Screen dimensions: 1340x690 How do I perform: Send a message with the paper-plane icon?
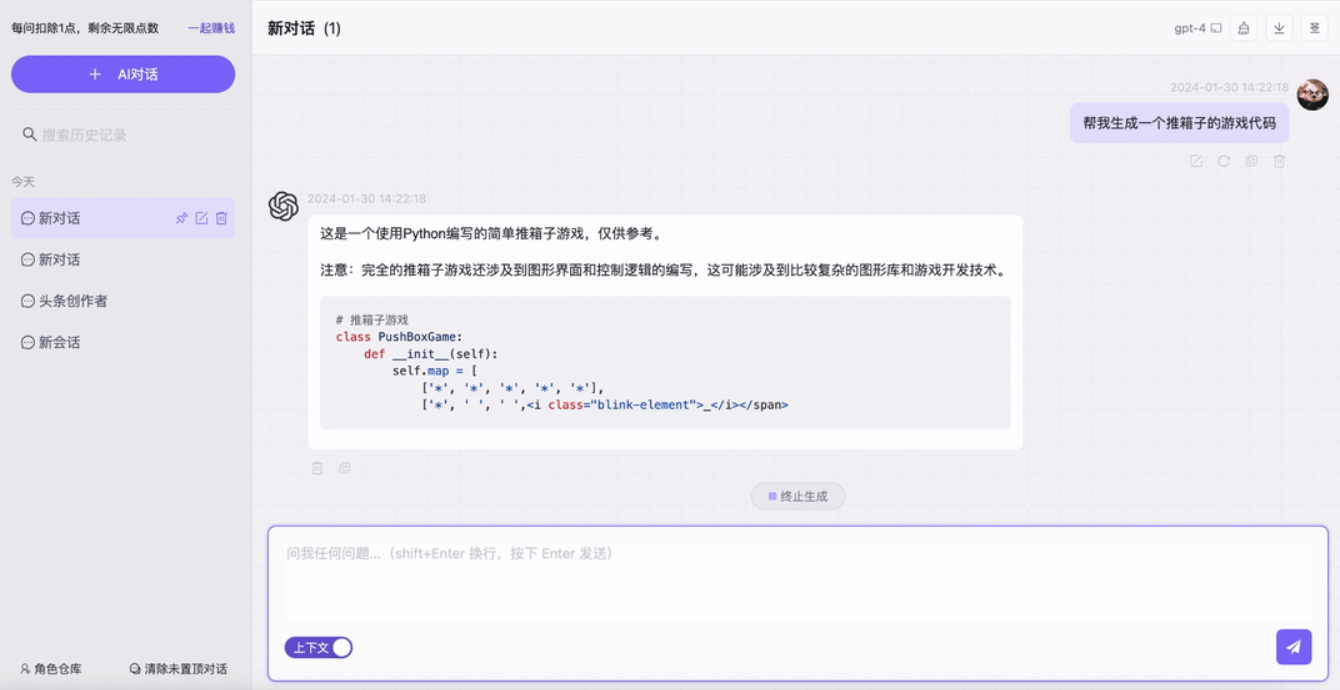1293,647
